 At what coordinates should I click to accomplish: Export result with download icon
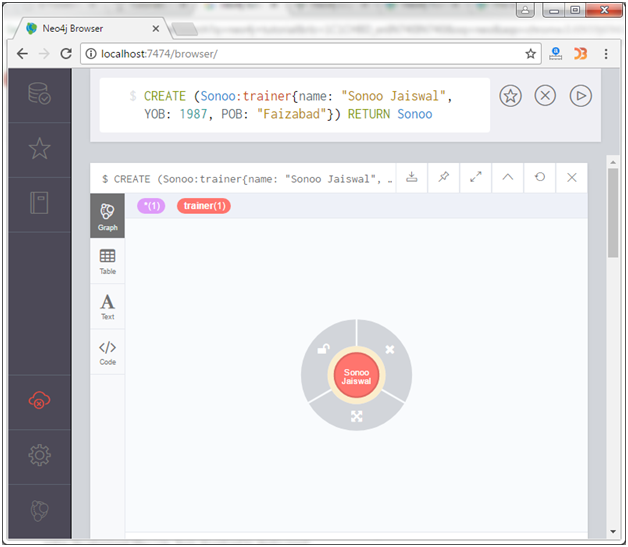[x=411, y=177]
